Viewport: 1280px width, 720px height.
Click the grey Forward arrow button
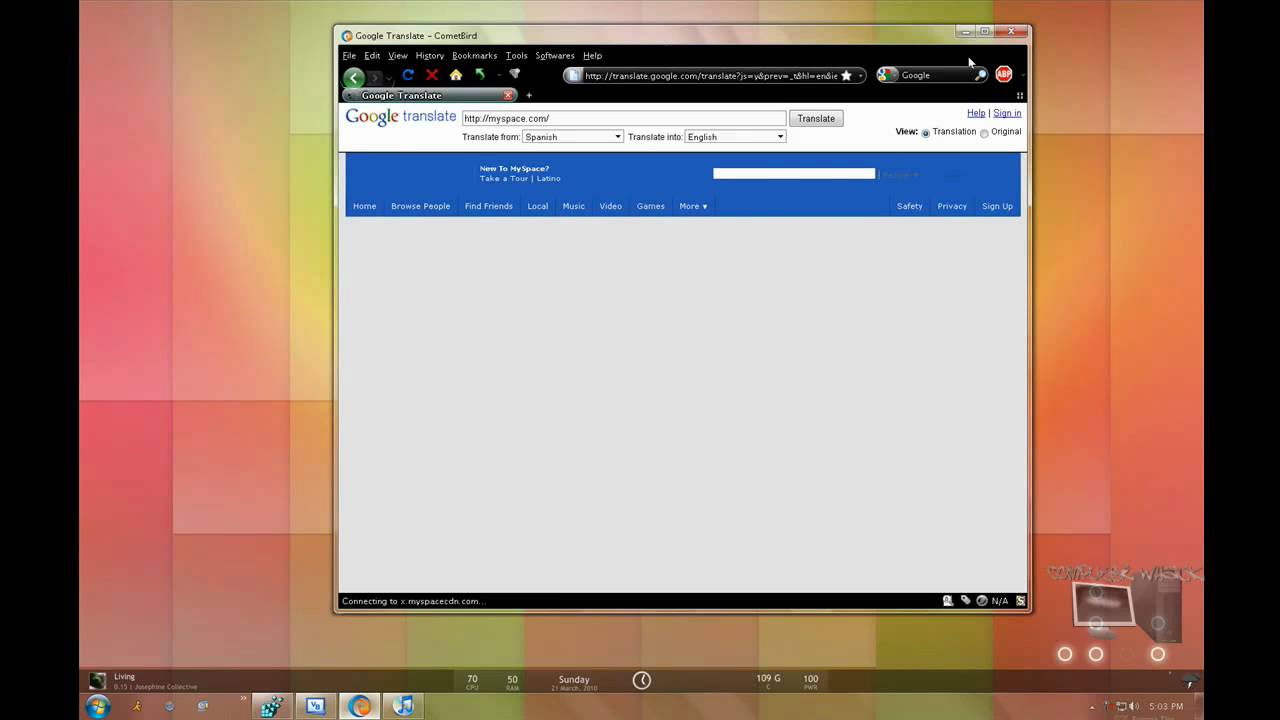point(375,77)
